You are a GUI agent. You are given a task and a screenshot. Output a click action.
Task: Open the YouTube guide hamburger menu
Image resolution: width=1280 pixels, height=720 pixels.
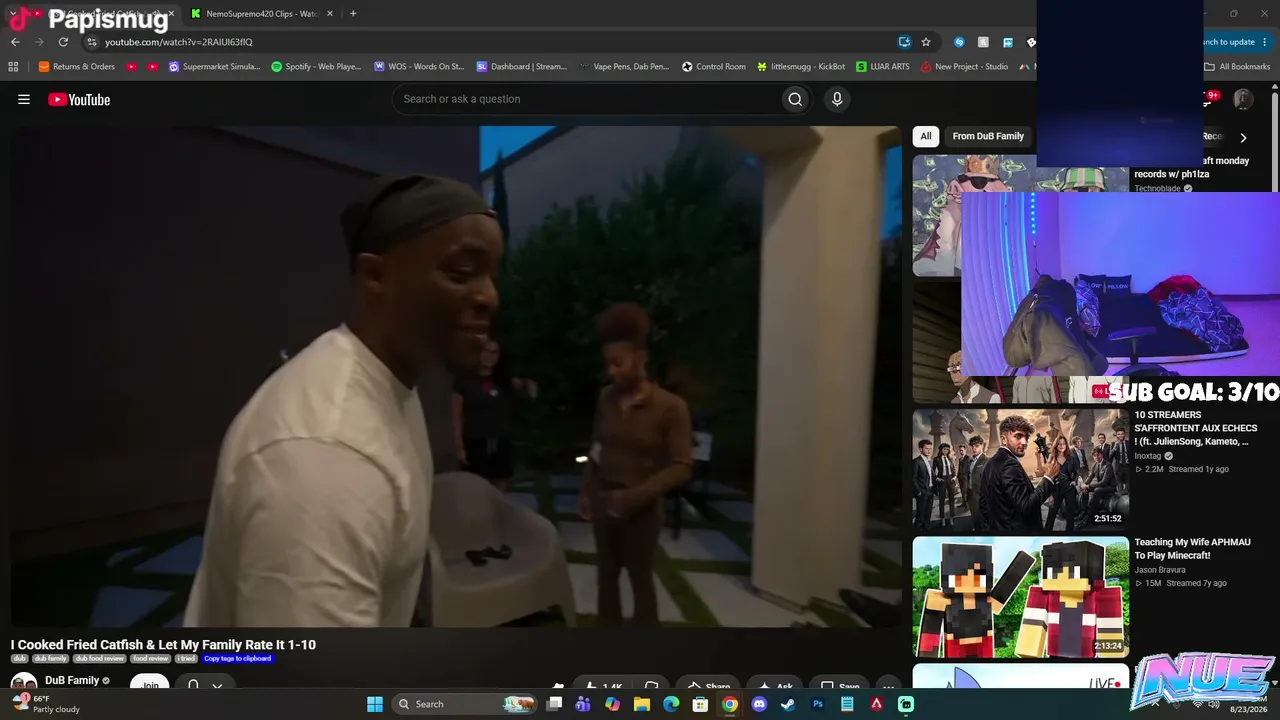click(24, 99)
